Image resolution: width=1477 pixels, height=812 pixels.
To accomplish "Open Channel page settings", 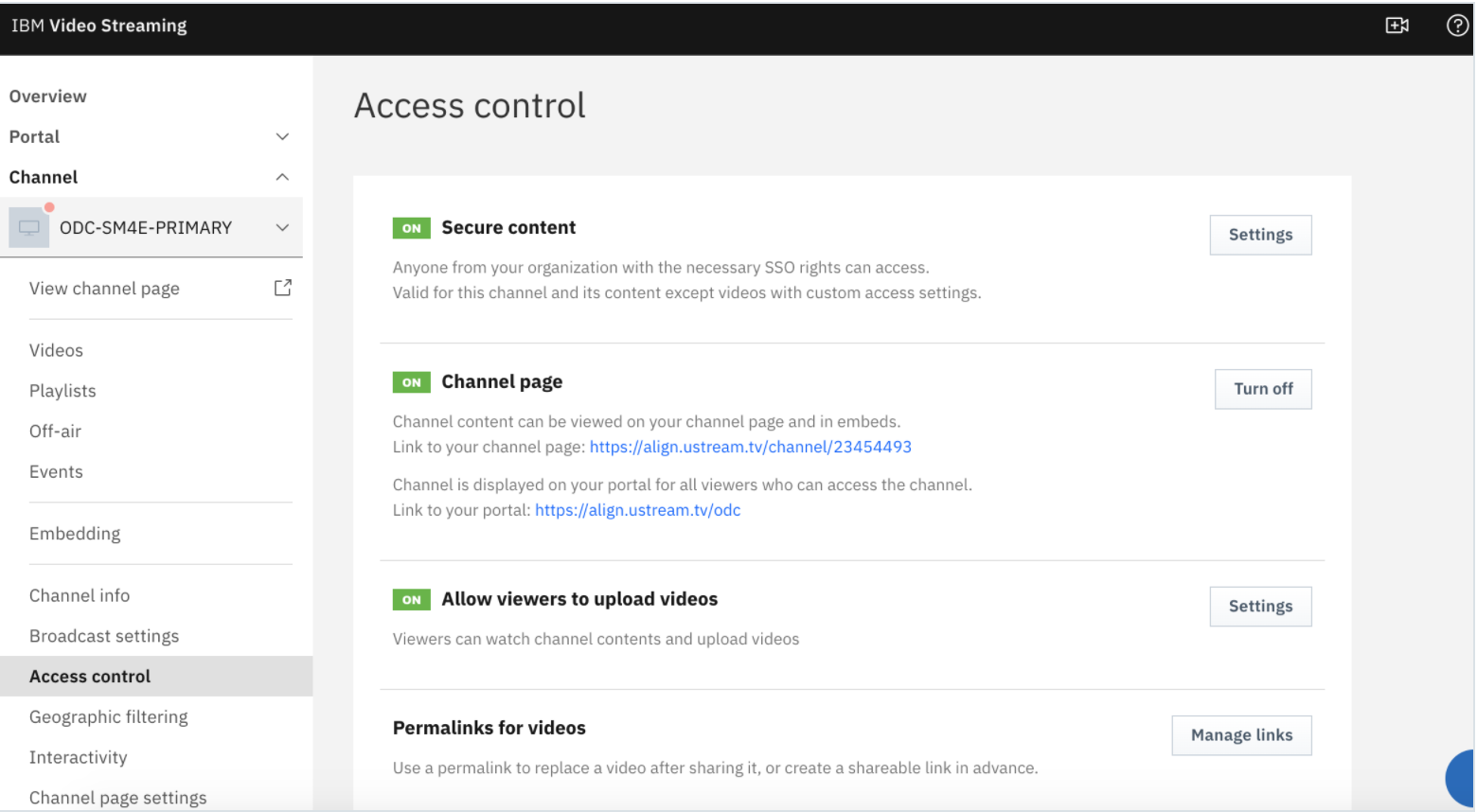I will coord(117,798).
